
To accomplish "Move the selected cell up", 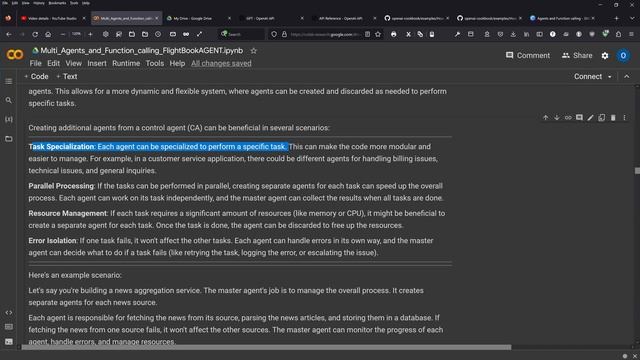I will (x=545, y=118).
